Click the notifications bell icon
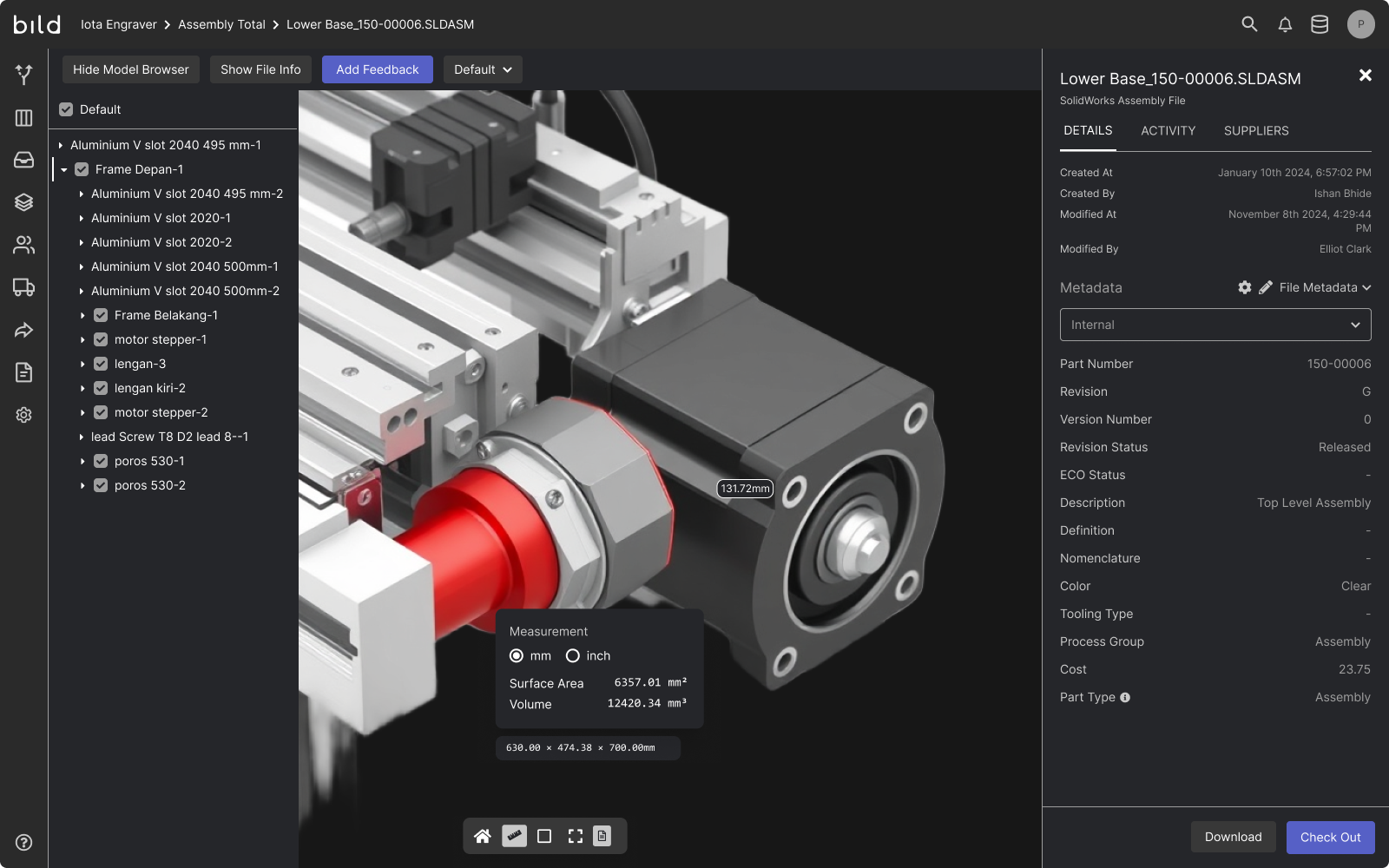 coord(1285,24)
